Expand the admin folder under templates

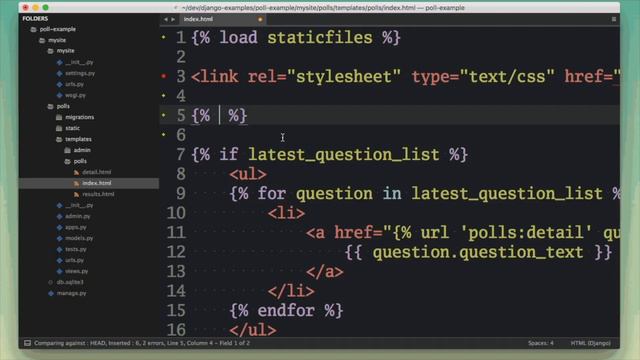click(x=67, y=150)
